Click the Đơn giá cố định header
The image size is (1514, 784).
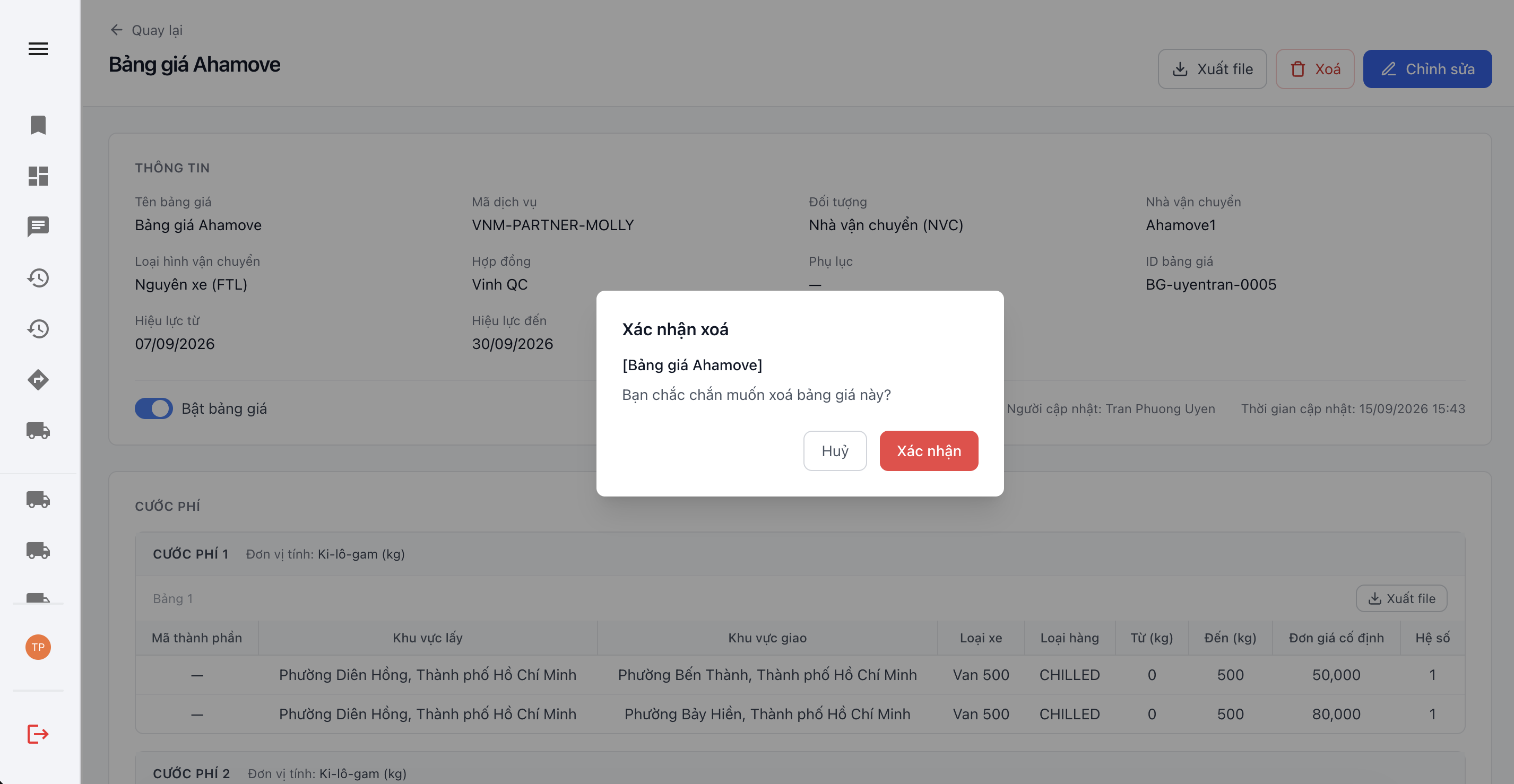[x=1336, y=638]
